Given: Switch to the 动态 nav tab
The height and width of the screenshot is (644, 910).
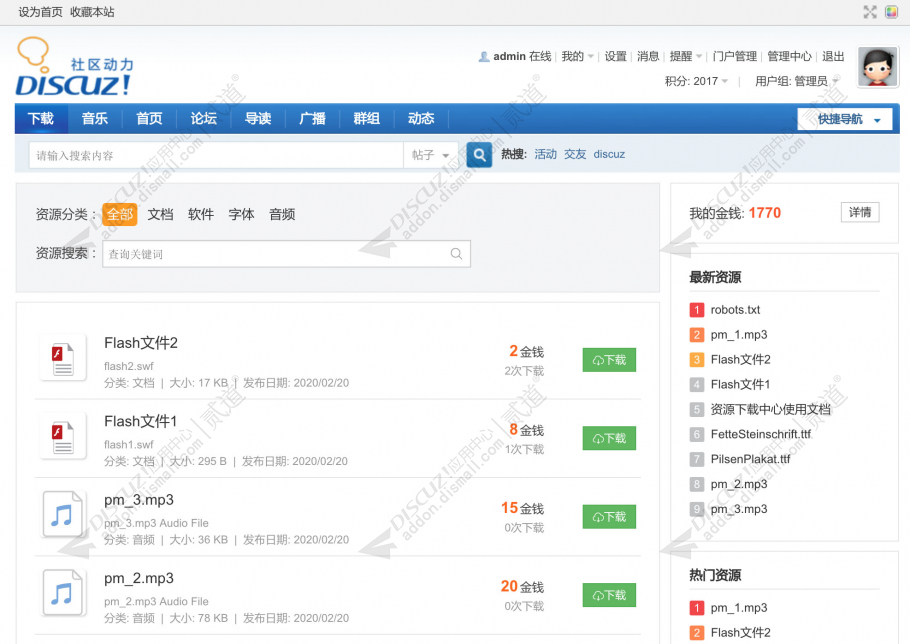Looking at the screenshot, I should (x=421, y=118).
